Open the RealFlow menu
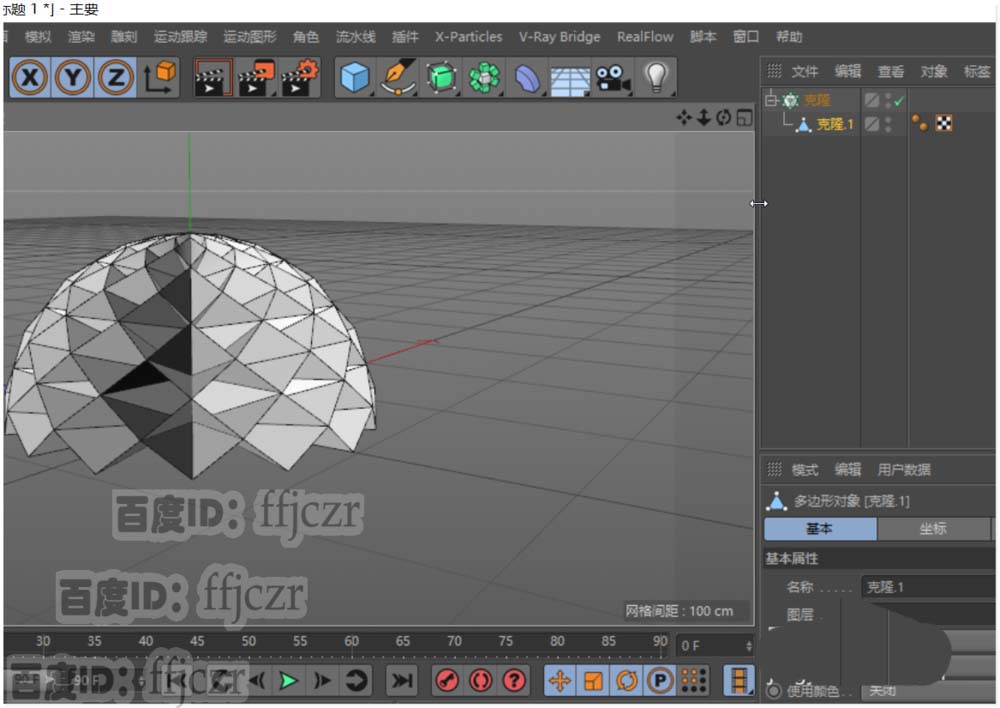This screenshot has height=708, width=1000. tap(645, 37)
